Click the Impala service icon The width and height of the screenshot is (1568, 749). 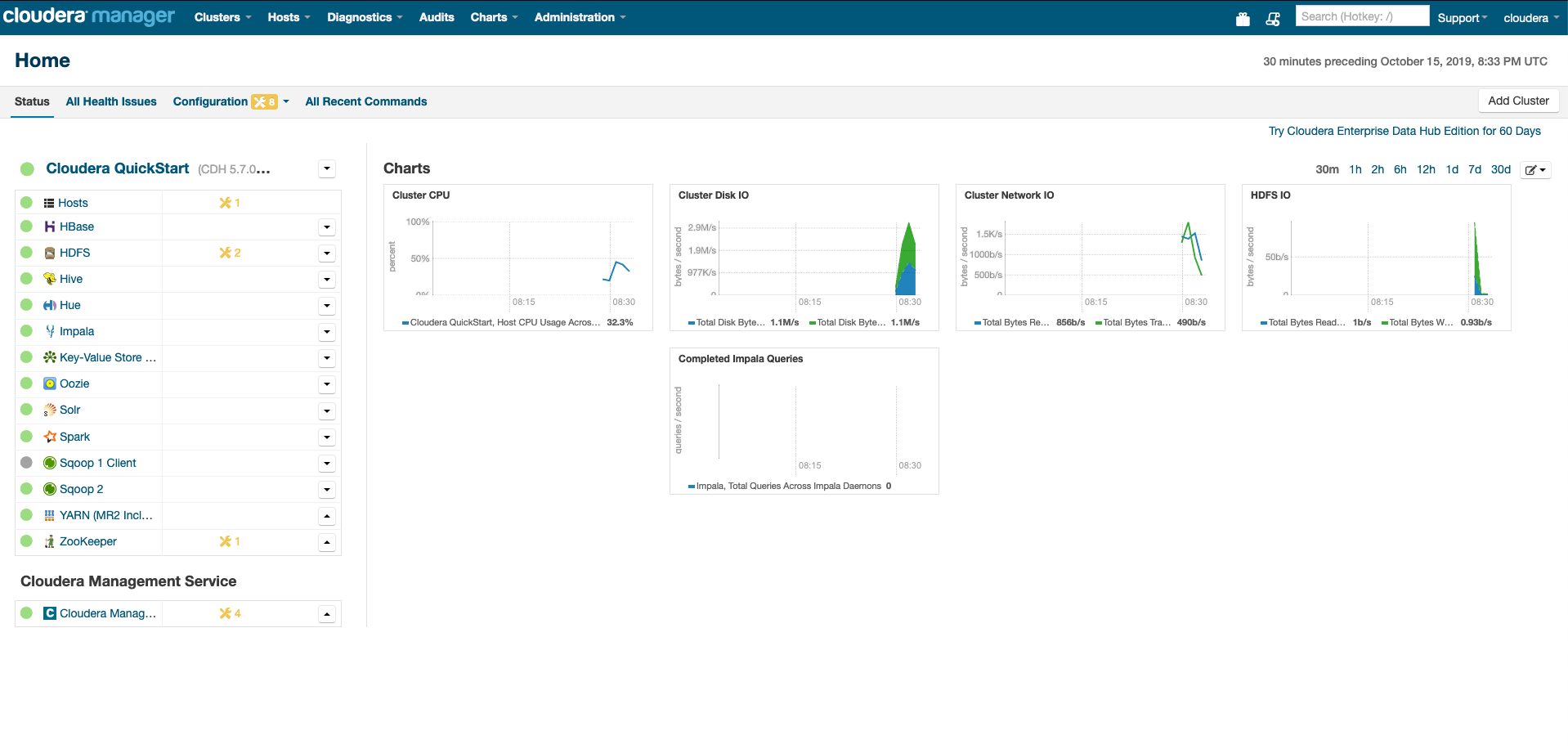pyautogui.click(x=50, y=331)
